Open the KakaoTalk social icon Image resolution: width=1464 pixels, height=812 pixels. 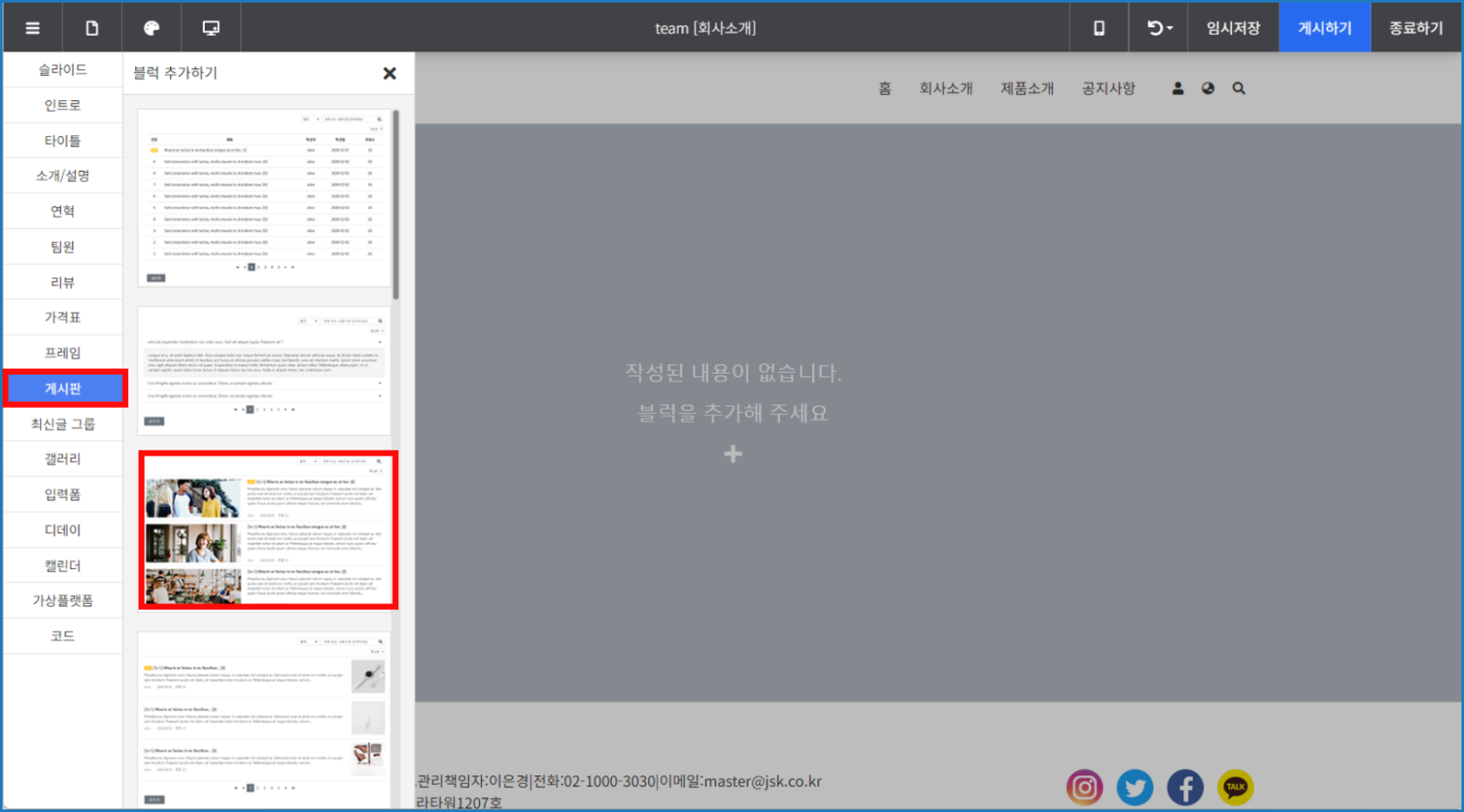pyautogui.click(x=1235, y=788)
